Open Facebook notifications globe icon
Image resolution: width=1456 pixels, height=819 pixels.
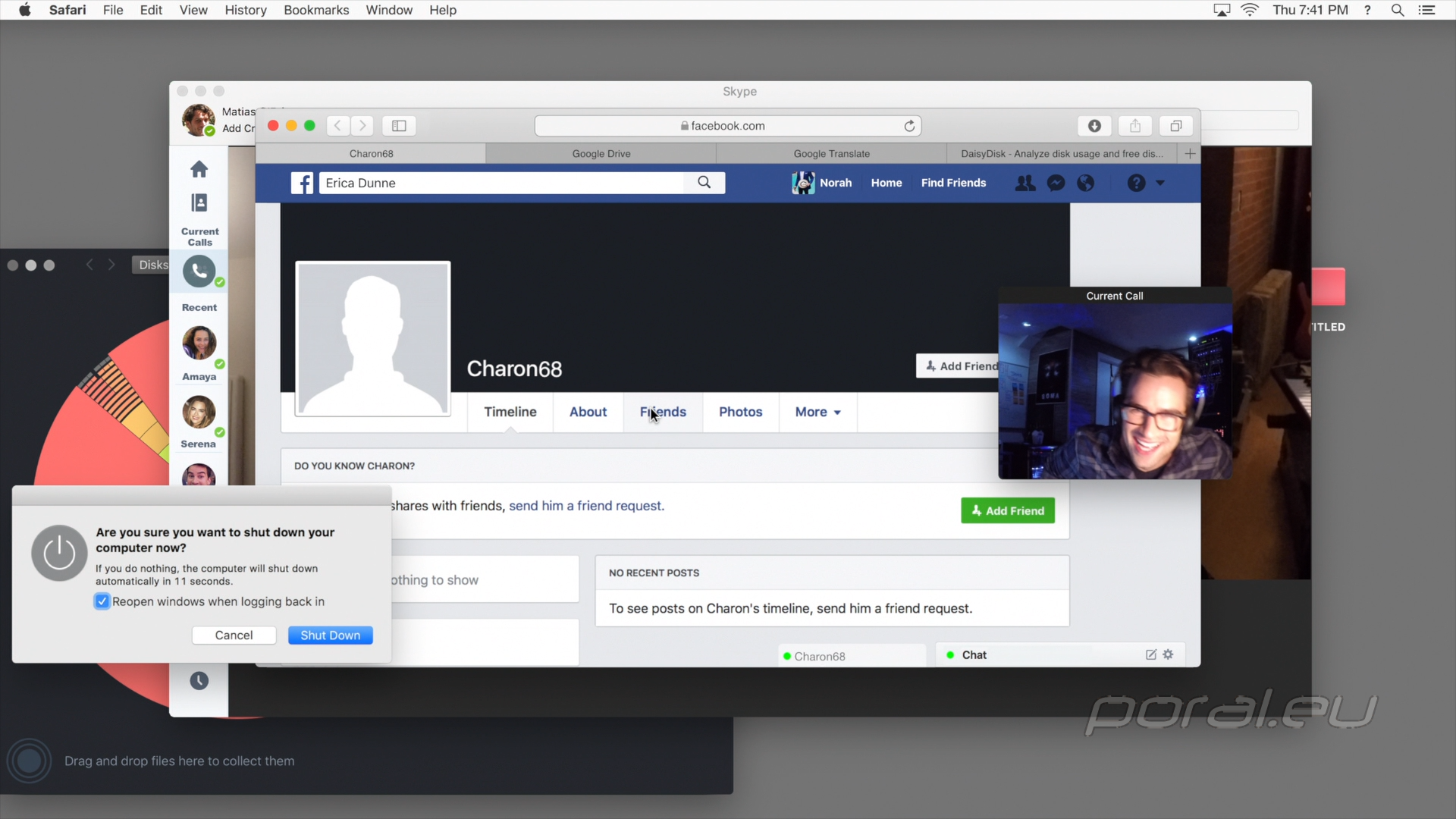click(1086, 183)
